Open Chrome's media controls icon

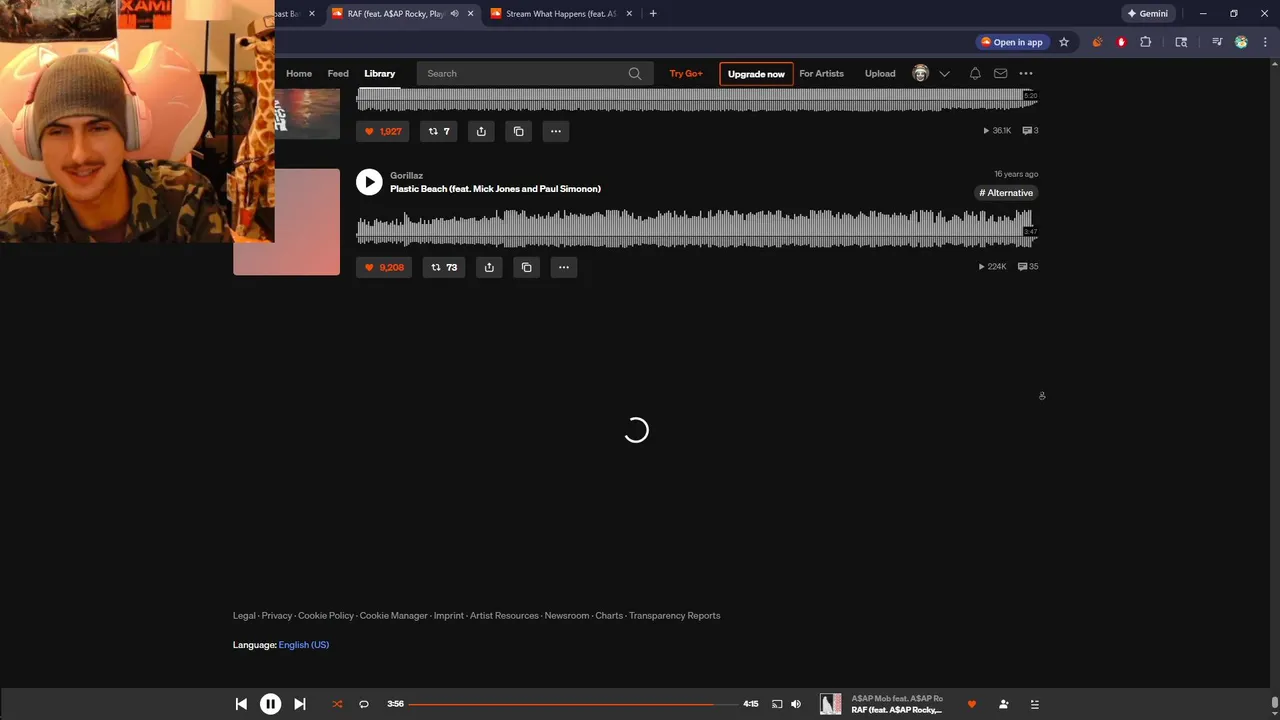coord(1217,42)
